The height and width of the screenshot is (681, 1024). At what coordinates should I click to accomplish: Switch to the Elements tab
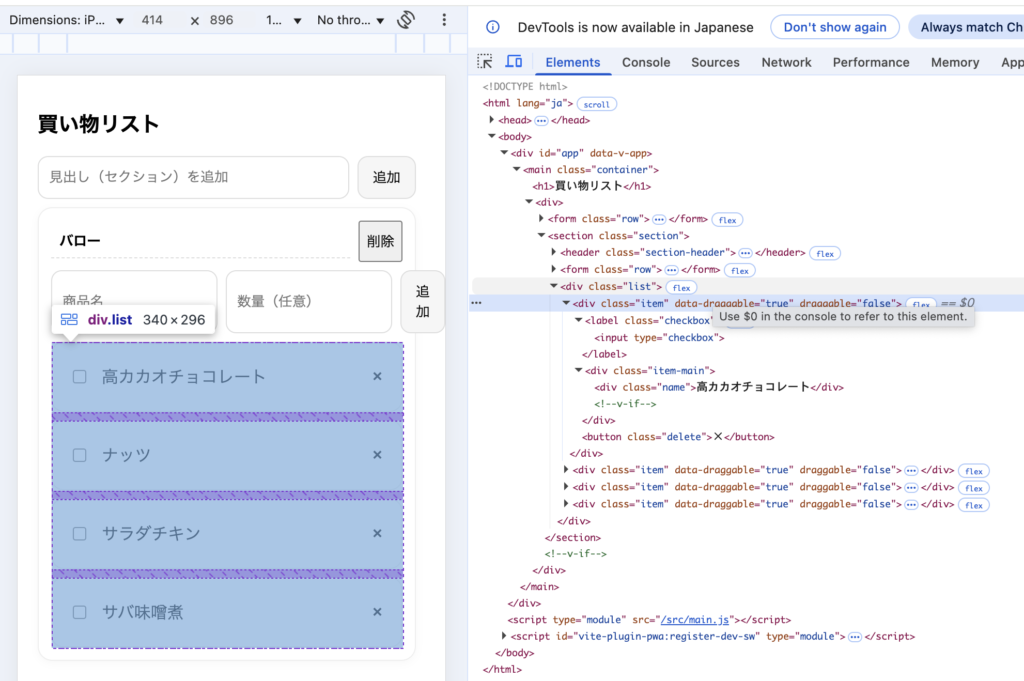pyautogui.click(x=573, y=62)
